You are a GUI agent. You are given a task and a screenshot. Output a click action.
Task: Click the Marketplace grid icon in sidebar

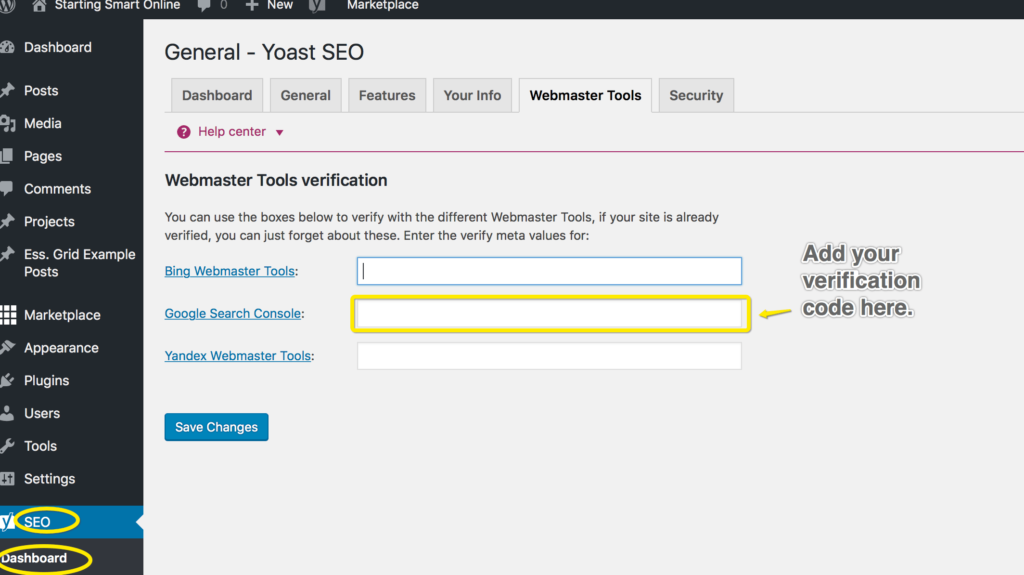pyautogui.click(x=8, y=315)
